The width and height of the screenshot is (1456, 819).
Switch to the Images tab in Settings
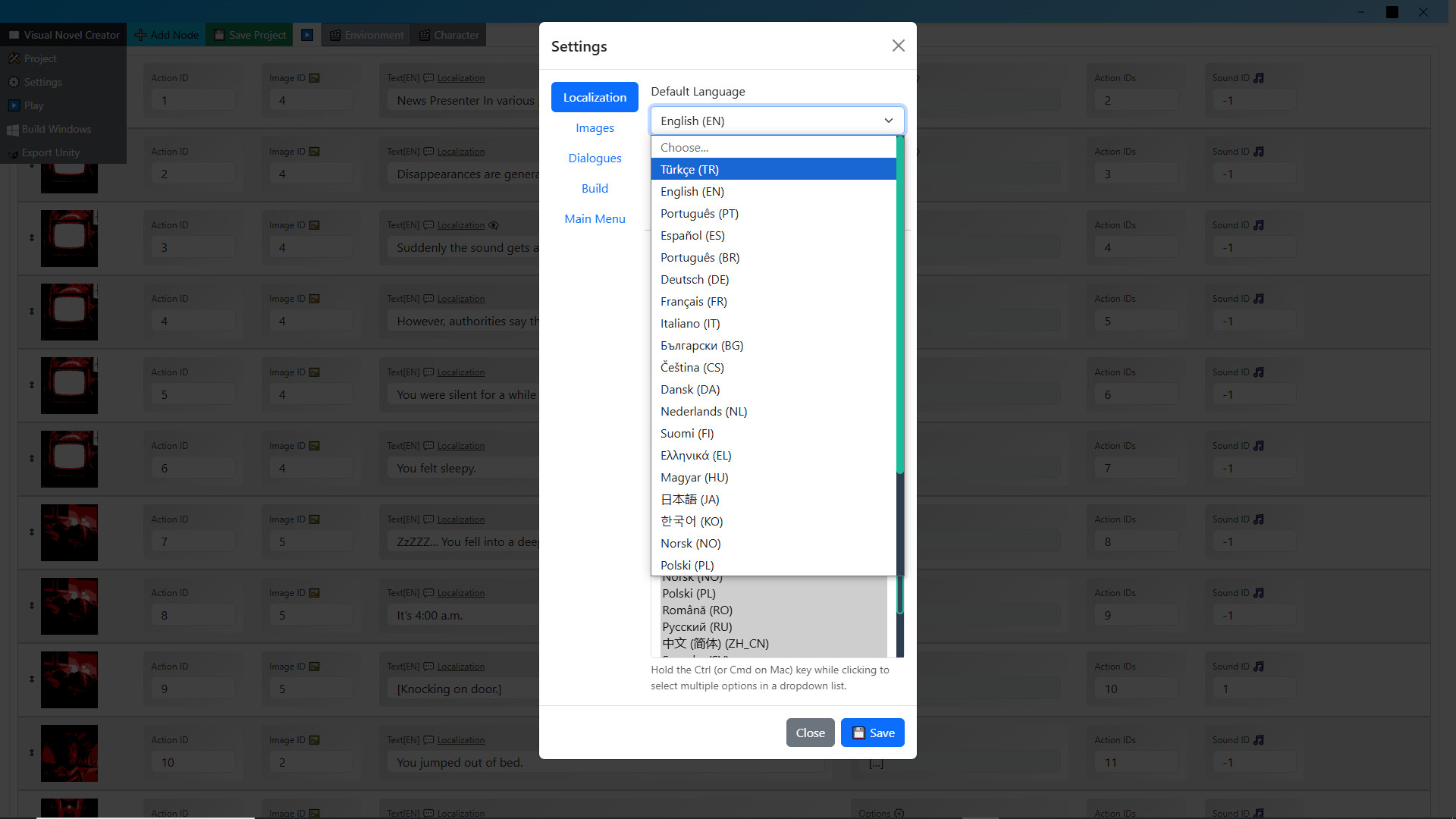click(595, 127)
